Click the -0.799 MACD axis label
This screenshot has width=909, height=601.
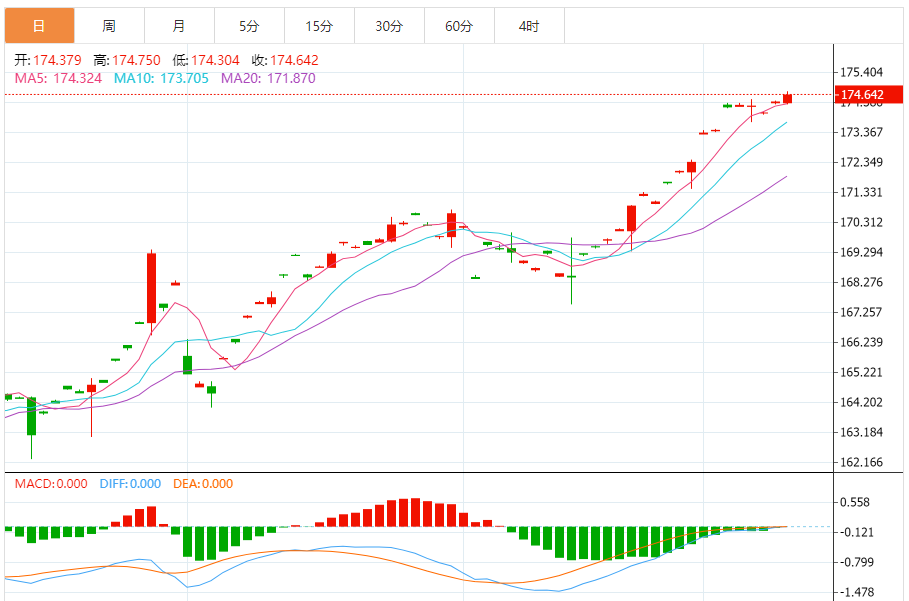855,562
